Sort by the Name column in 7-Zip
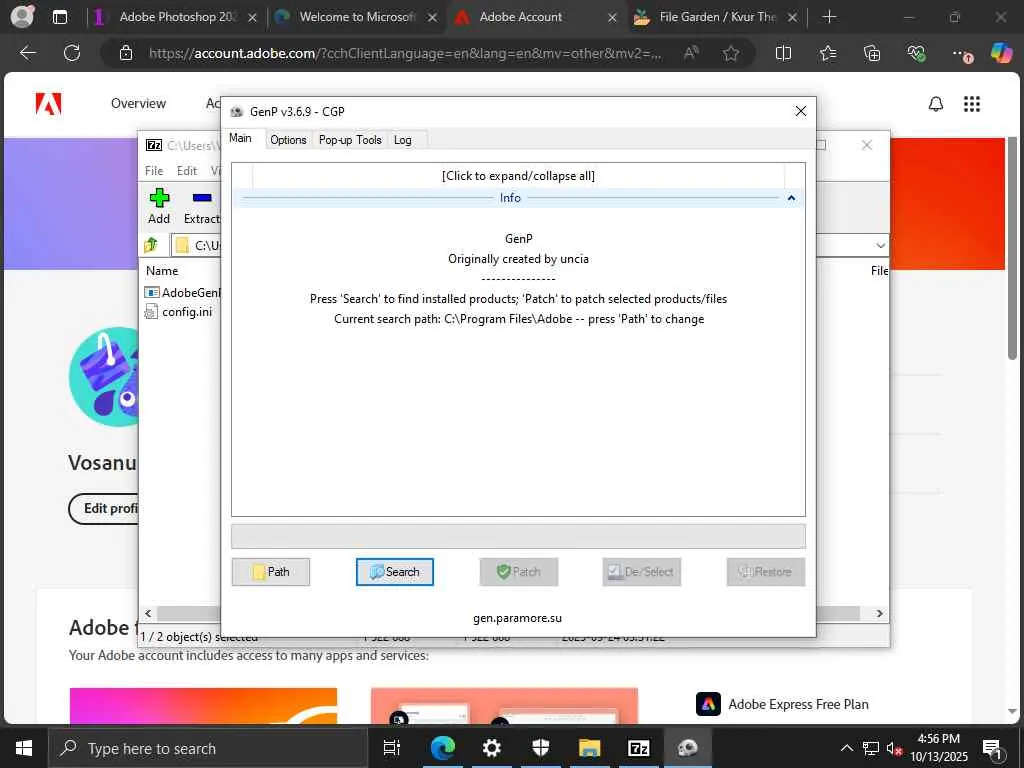 click(x=162, y=270)
